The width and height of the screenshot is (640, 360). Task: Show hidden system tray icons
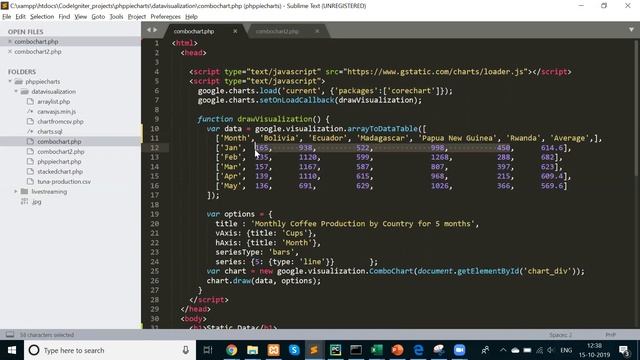tap(503, 350)
